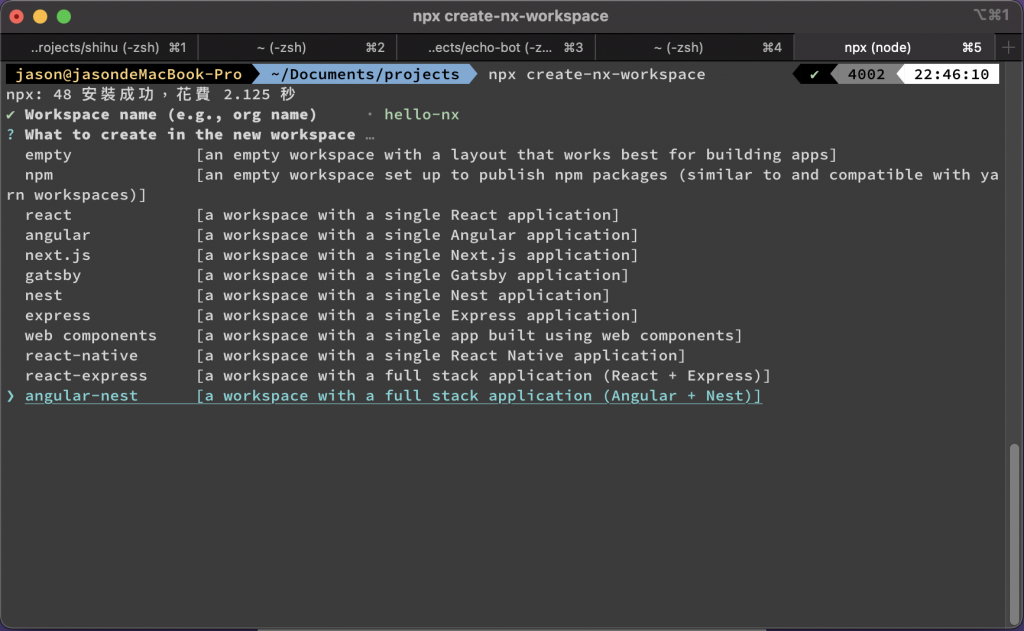Screen dimensions: 1024x631
Task: Open the ..ects/echo-bot terminal tab
Action: 496,48
